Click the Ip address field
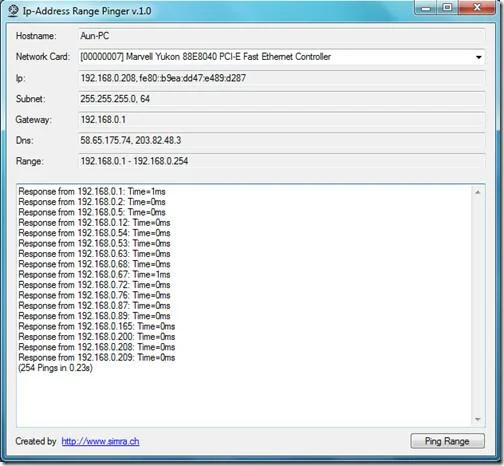 tap(281, 78)
